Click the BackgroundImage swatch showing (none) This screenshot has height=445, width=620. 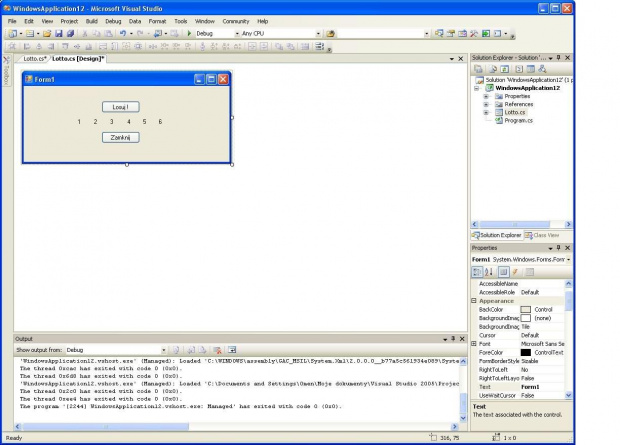tap(525, 318)
